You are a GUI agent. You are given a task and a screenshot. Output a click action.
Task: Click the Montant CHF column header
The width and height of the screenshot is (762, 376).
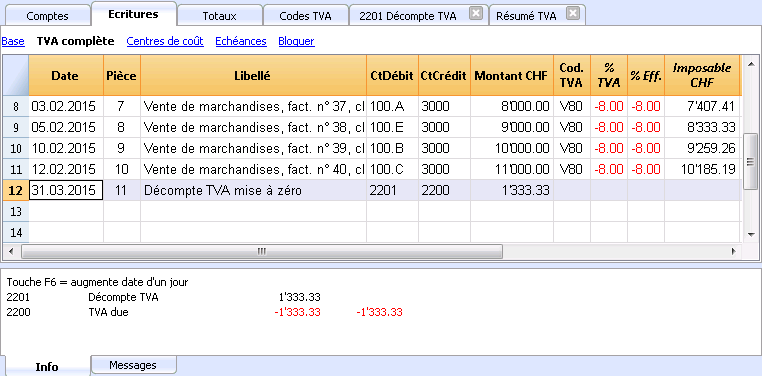pos(512,75)
